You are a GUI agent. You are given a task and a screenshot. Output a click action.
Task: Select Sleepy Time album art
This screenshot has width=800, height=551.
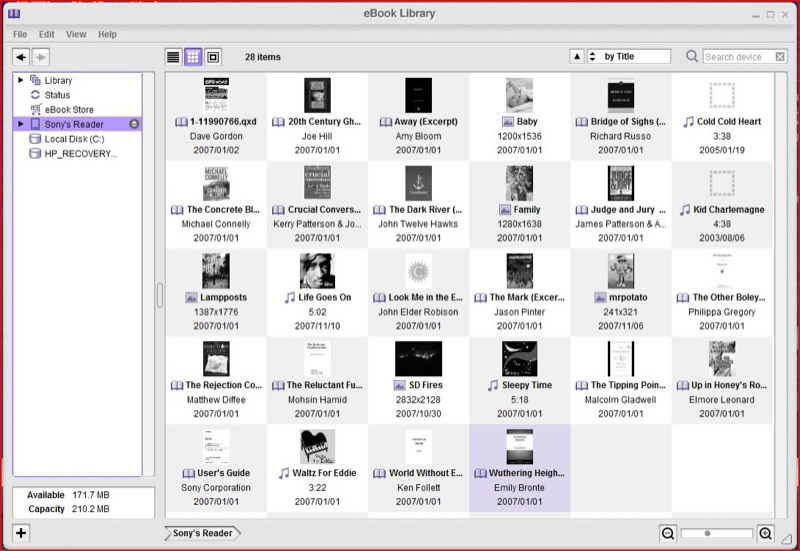coord(519,359)
